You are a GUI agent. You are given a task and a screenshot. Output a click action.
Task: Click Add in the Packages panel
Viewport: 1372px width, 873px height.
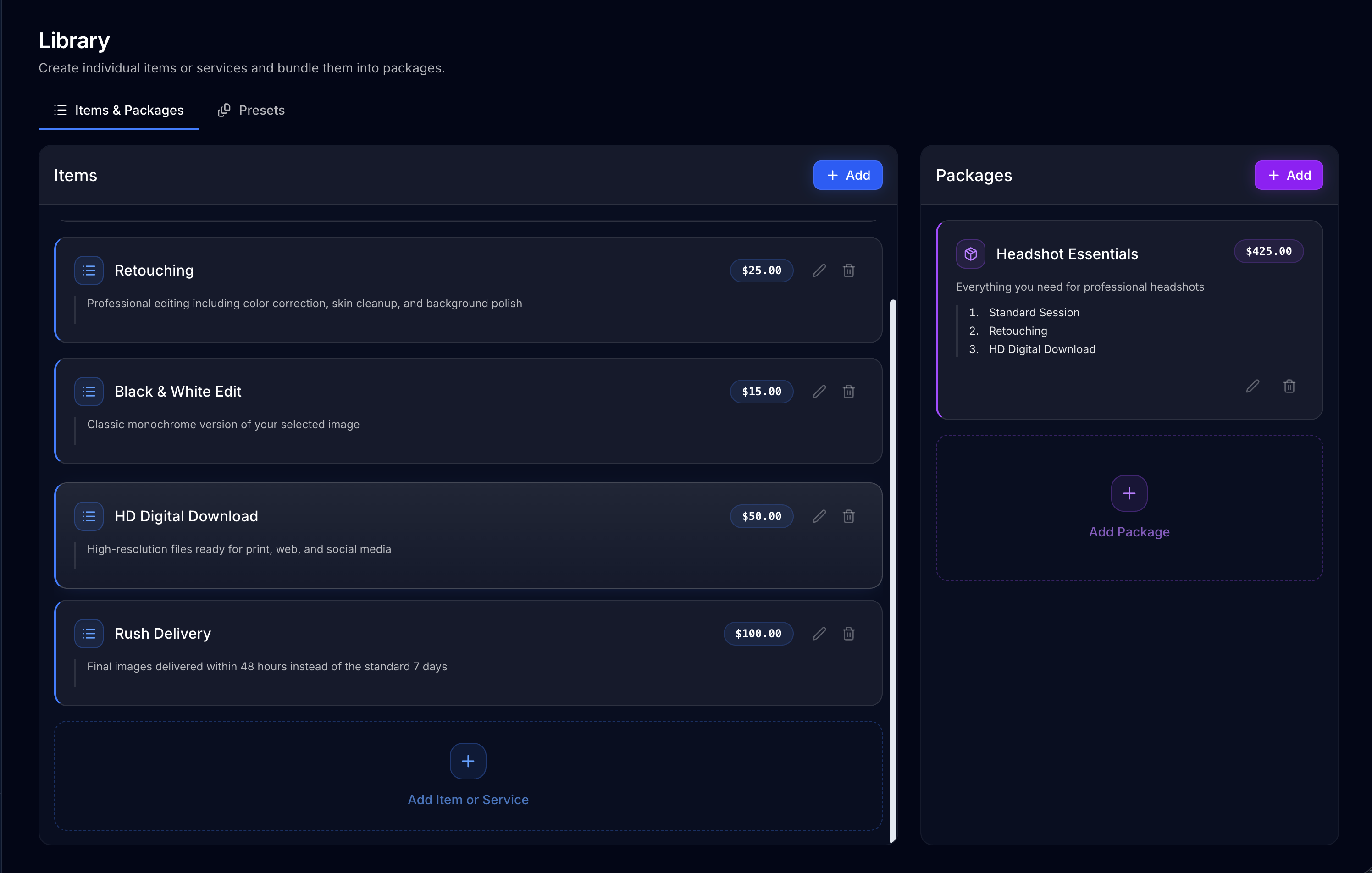click(1288, 175)
